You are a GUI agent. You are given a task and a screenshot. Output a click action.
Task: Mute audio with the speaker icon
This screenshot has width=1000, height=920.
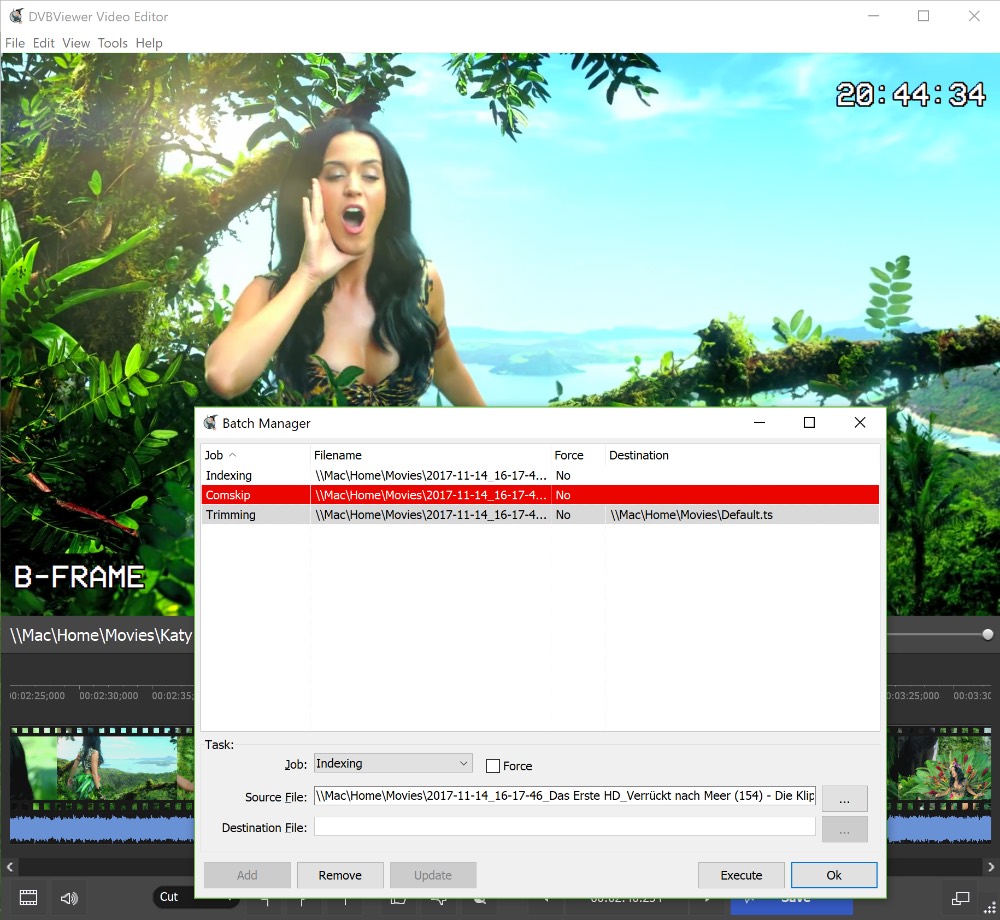tap(69, 897)
